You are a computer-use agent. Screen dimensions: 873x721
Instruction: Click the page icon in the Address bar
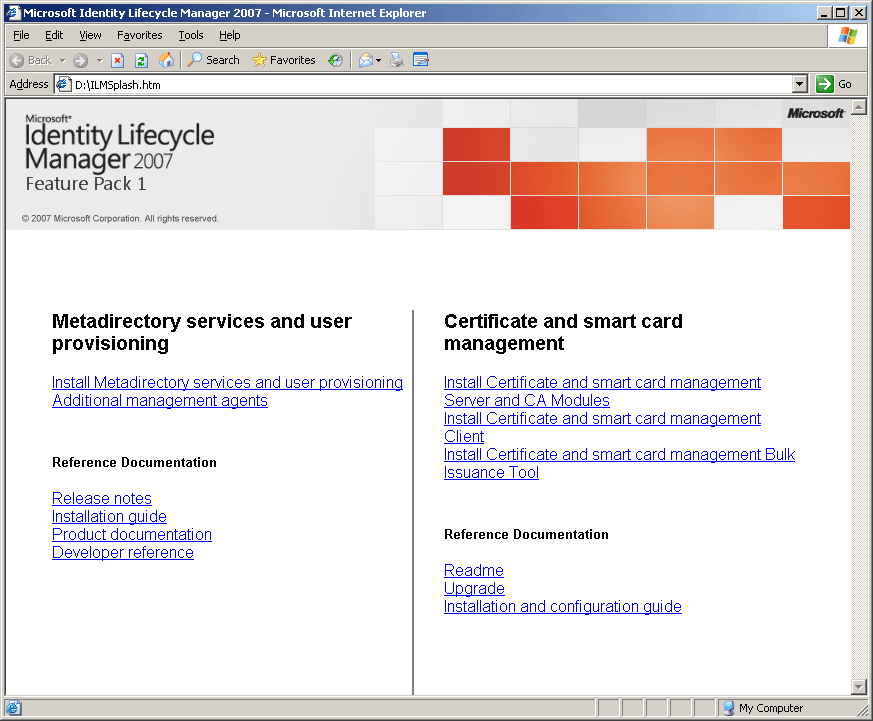(x=63, y=85)
